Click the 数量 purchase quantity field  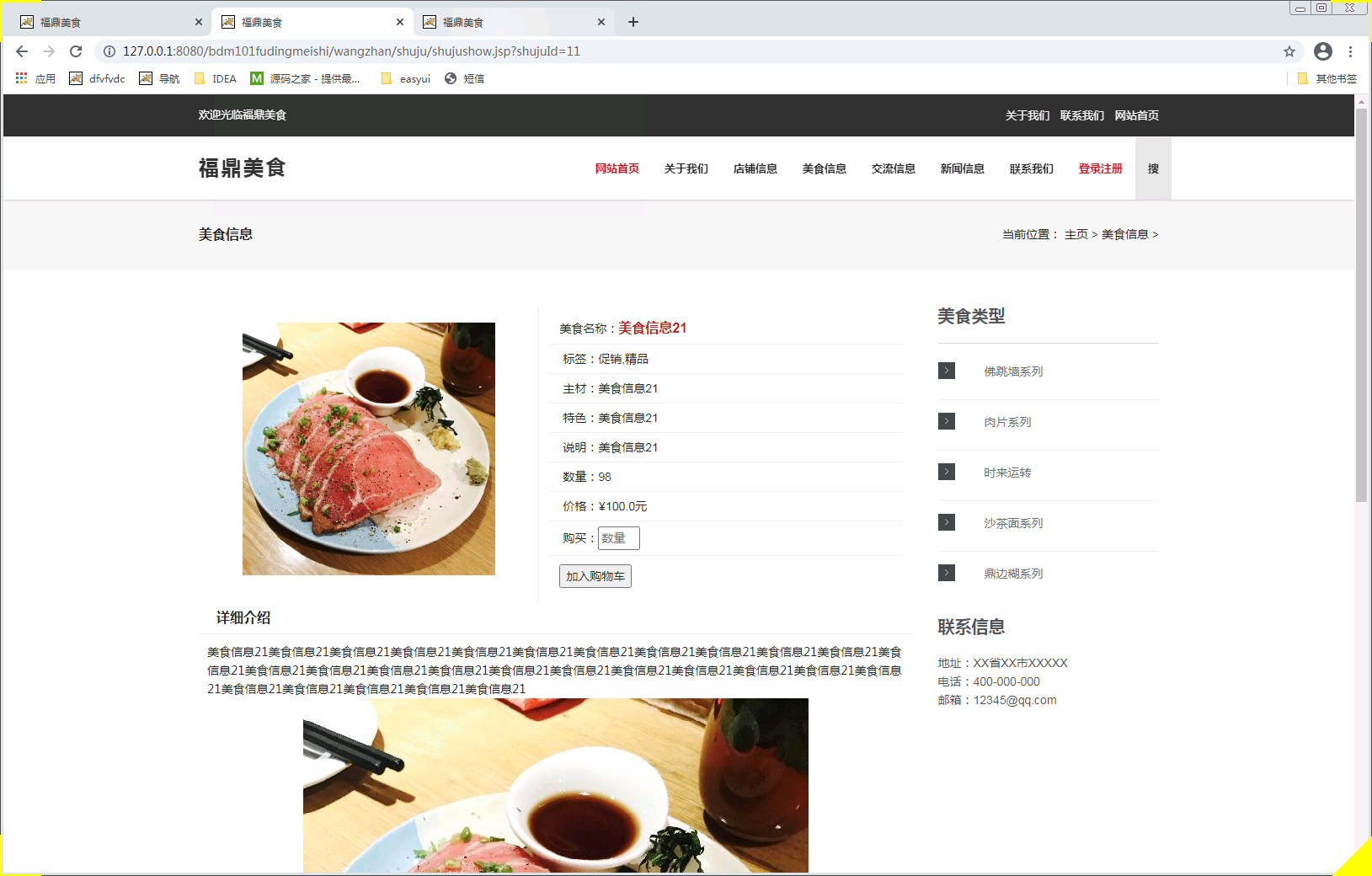pos(619,538)
